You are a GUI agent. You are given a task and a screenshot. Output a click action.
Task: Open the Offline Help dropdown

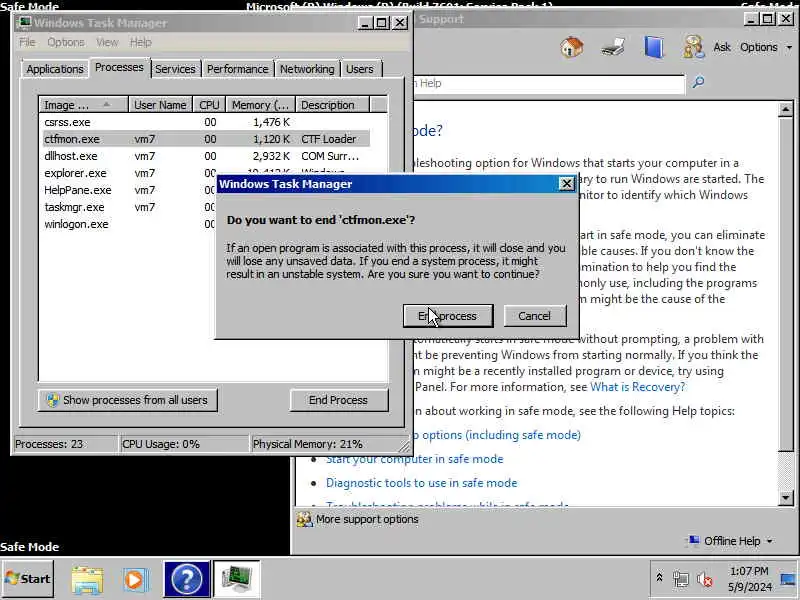[x=731, y=541]
